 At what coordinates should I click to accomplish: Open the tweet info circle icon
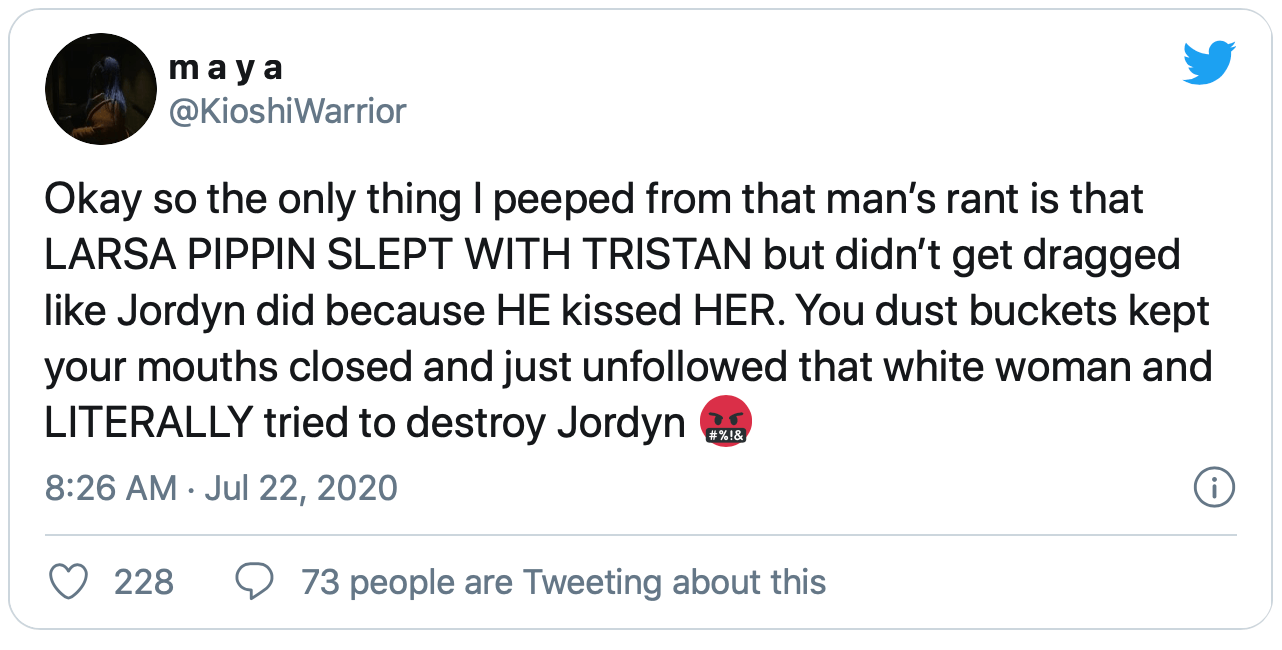click(1215, 488)
